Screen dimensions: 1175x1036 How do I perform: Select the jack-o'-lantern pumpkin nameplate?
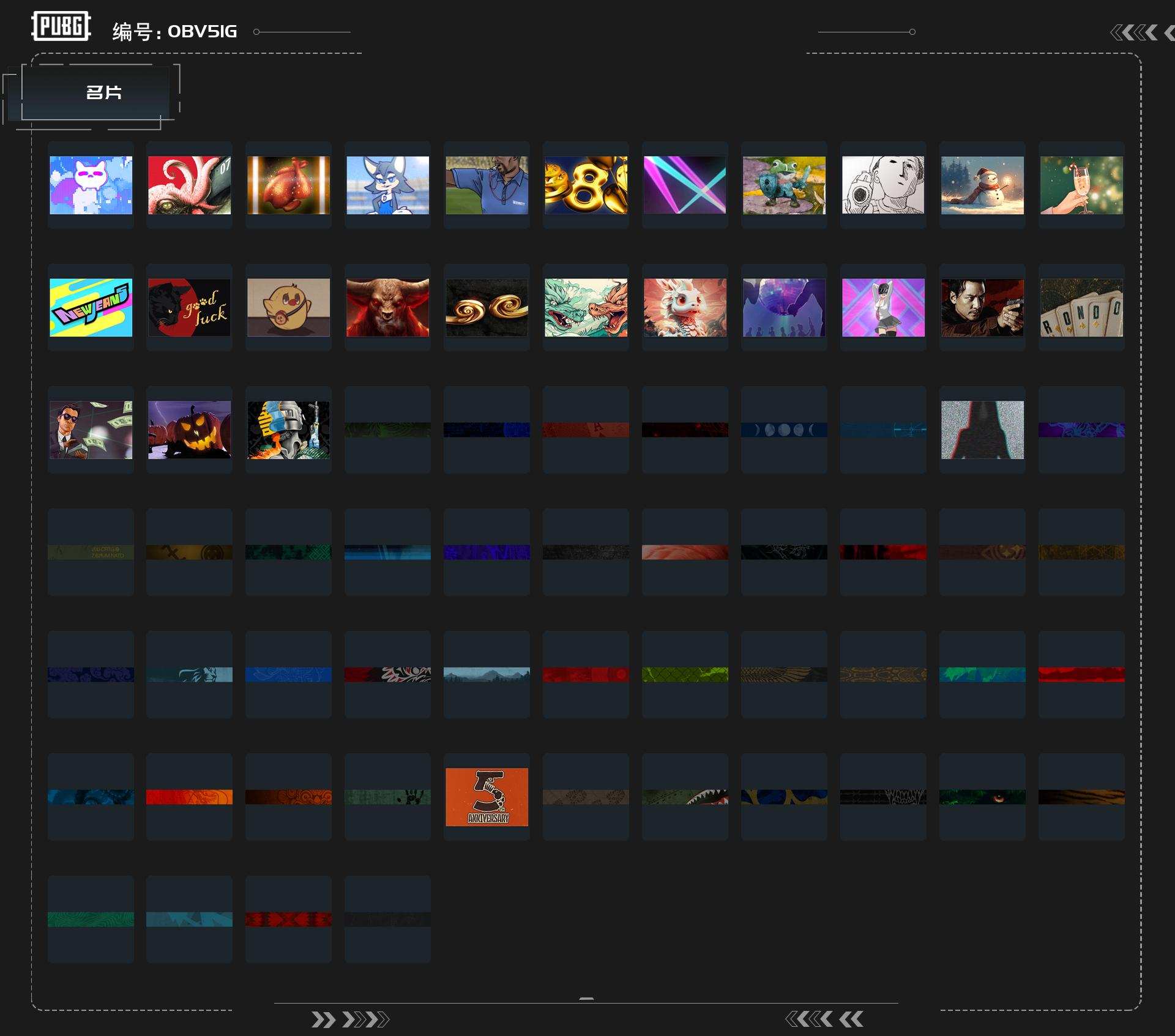coord(190,430)
